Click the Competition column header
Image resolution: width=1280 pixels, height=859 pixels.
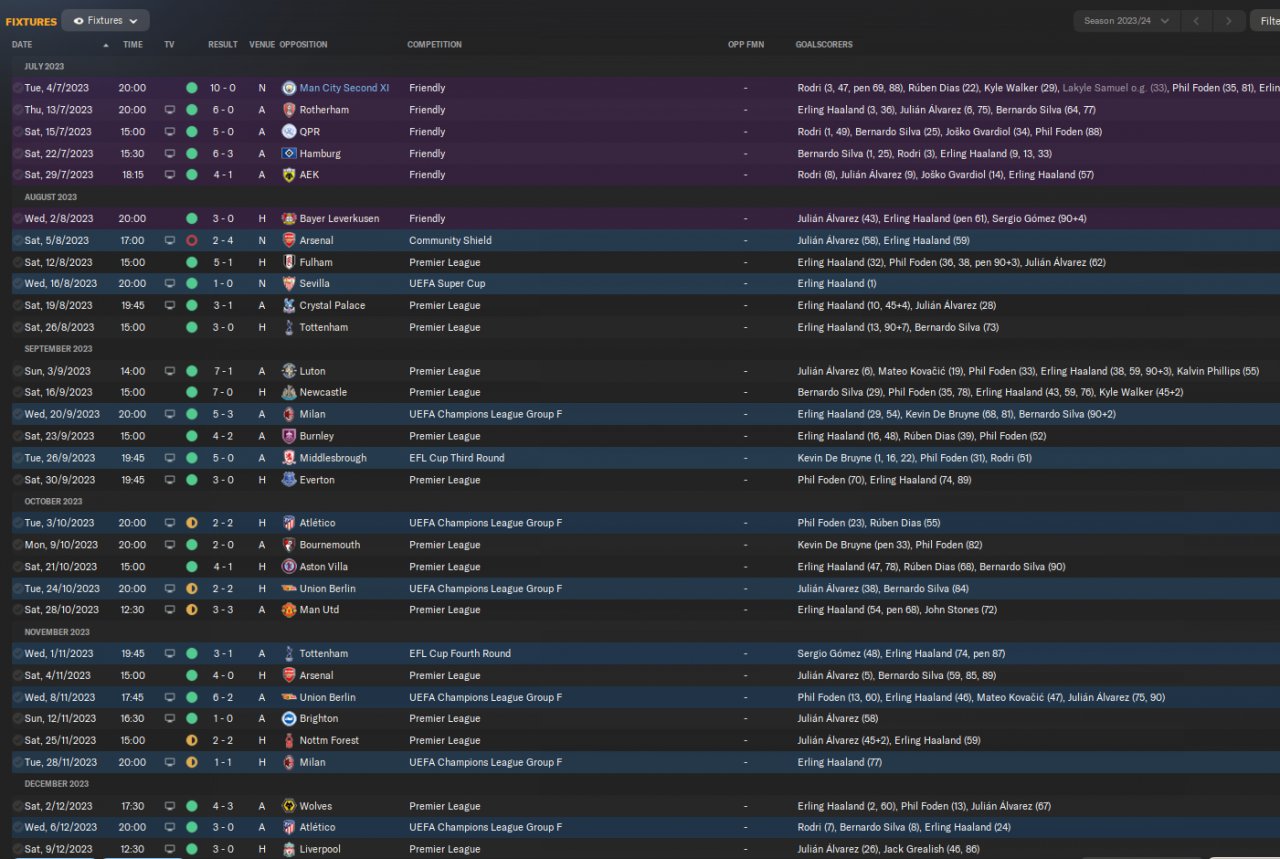(434, 45)
